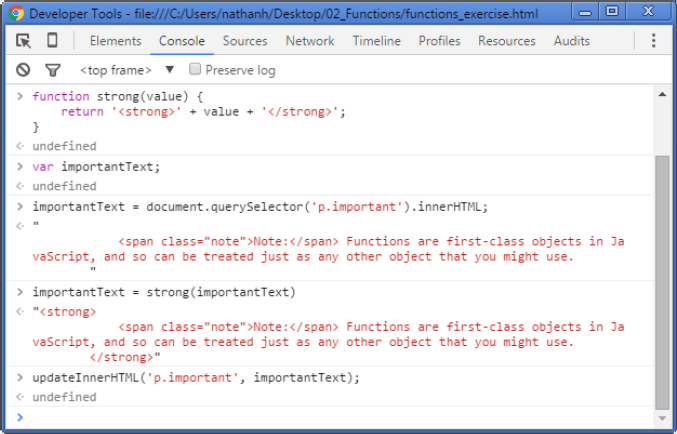Activate the inspect element picker icon
677x434 pixels.
click(23, 41)
